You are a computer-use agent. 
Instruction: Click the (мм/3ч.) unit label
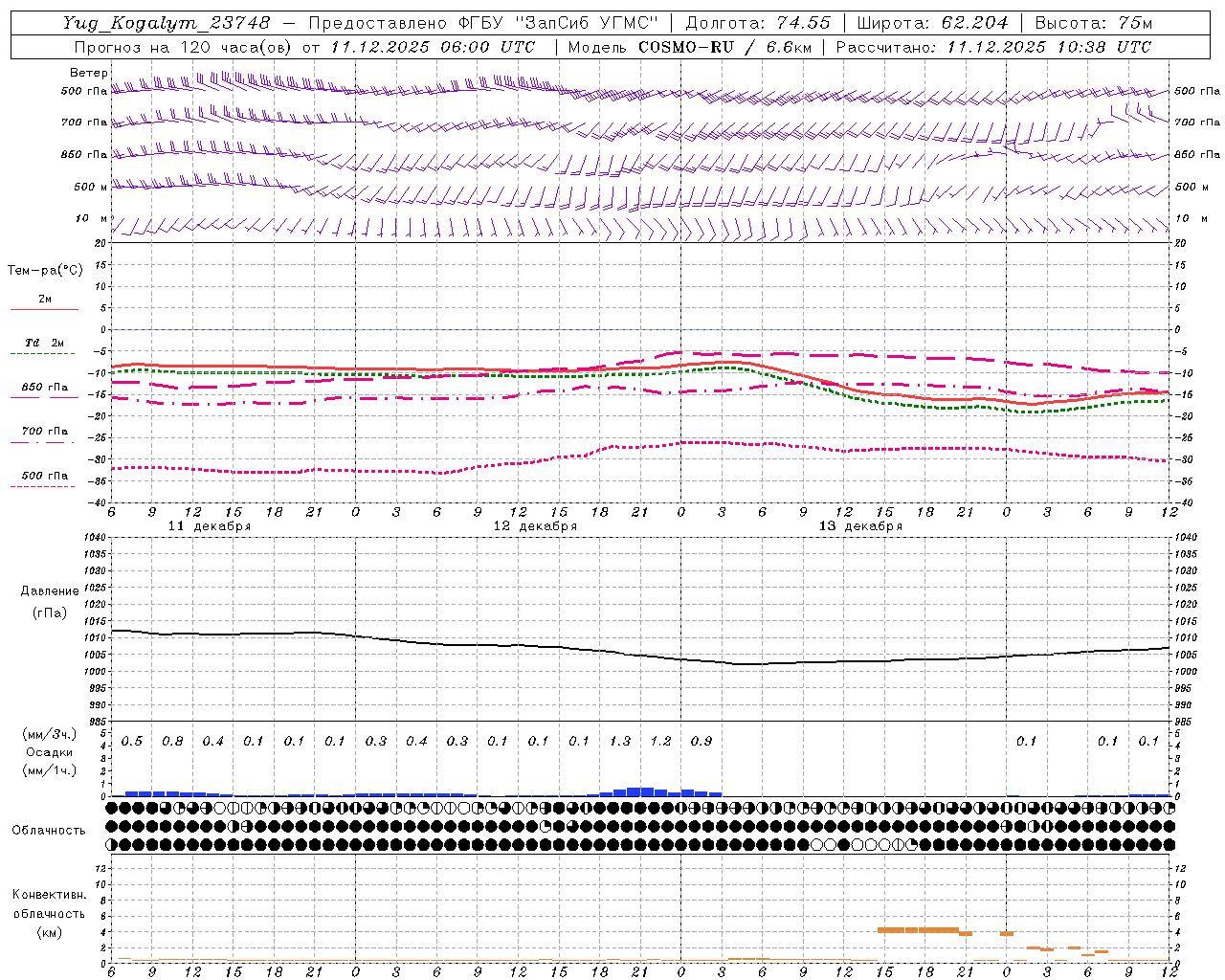50,734
